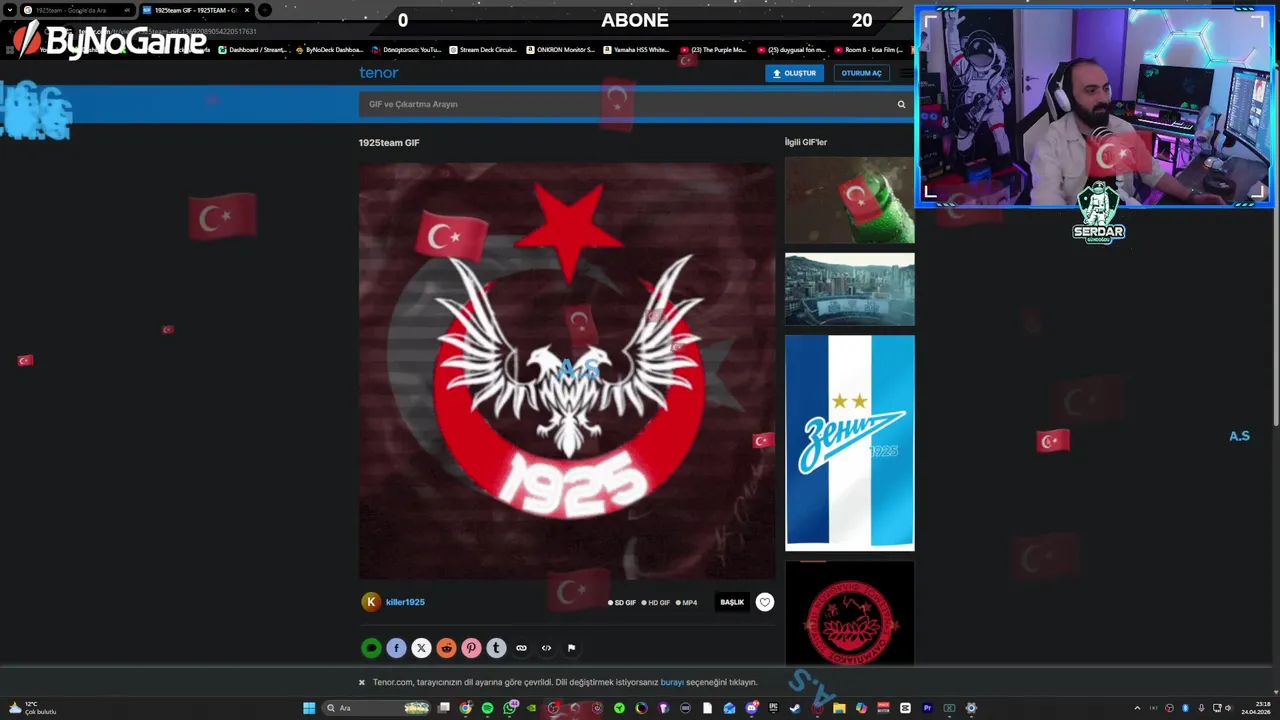Click the magnifier search icon in Tenor search bar
The width and height of the screenshot is (1280, 720).
click(901, 104)
